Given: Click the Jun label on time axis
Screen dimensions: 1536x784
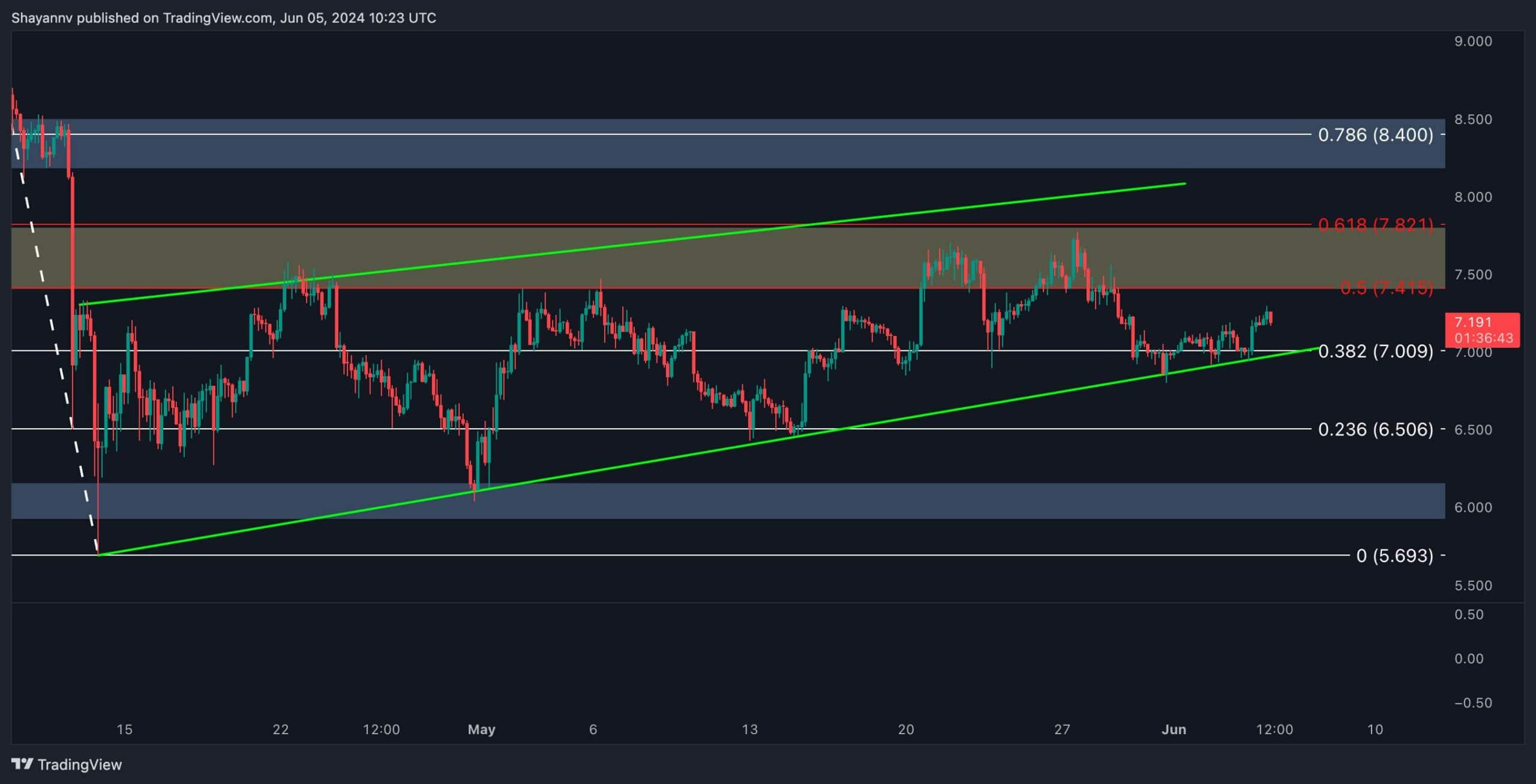Looking at the screenshot, I should point(1174,729).
